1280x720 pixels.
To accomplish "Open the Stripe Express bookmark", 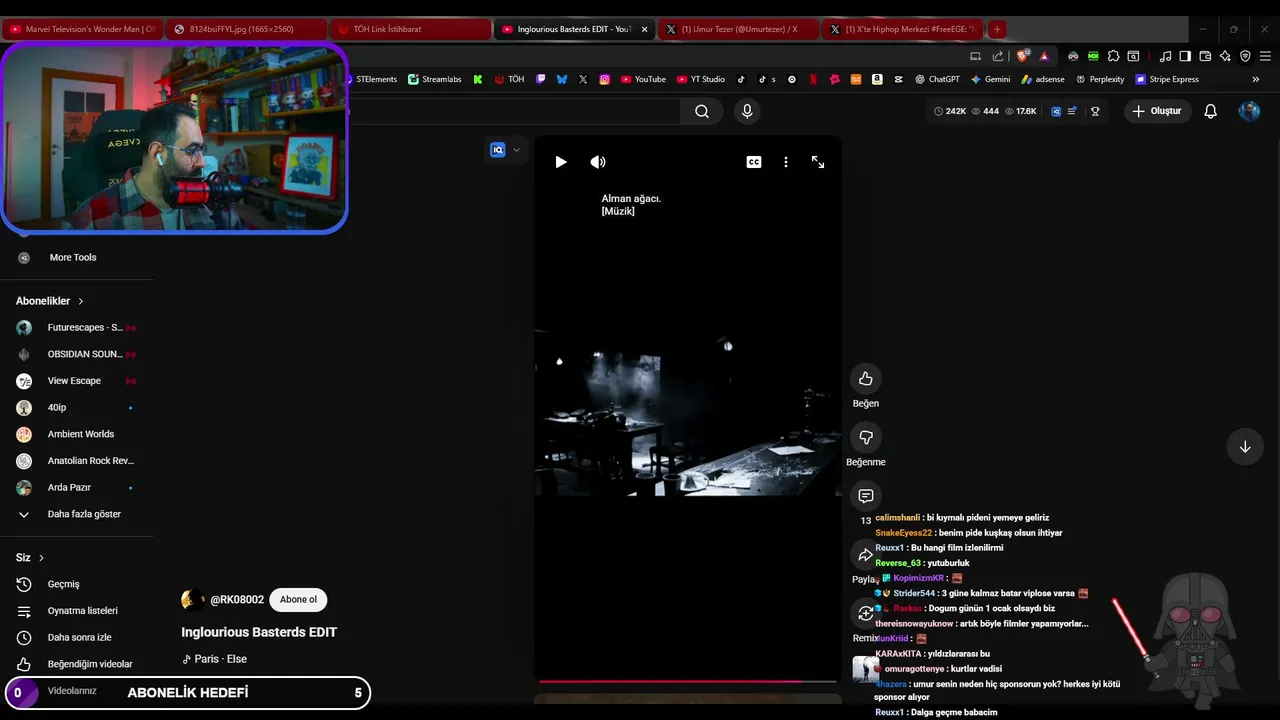I will coord(1167,79).
